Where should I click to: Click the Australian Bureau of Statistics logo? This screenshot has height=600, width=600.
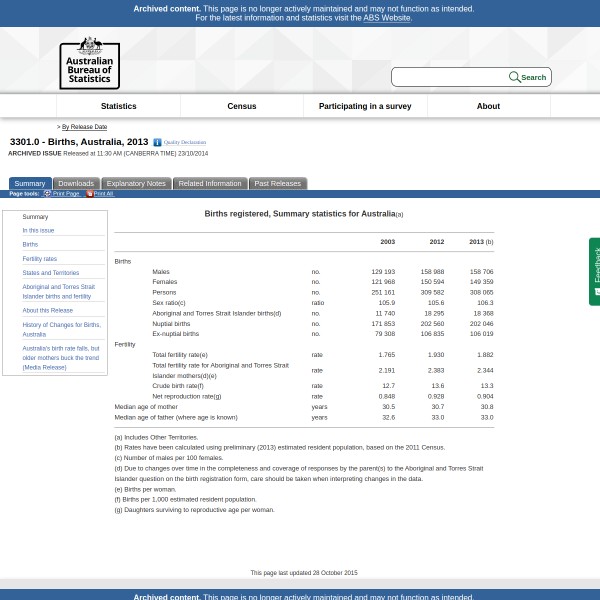pos(89,63)
